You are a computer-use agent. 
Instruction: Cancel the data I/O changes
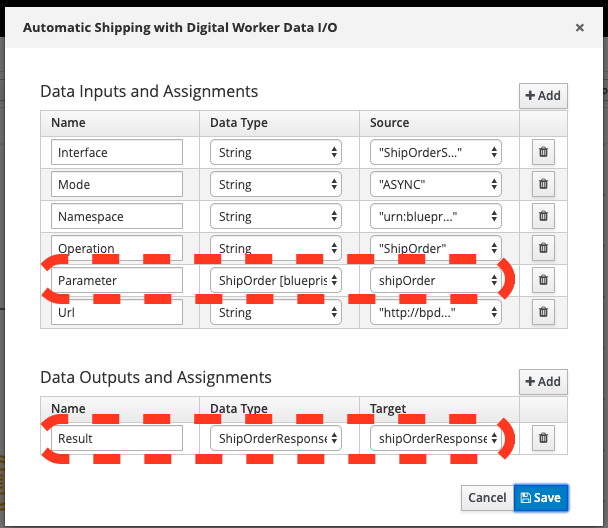click(x=487, y=497)
